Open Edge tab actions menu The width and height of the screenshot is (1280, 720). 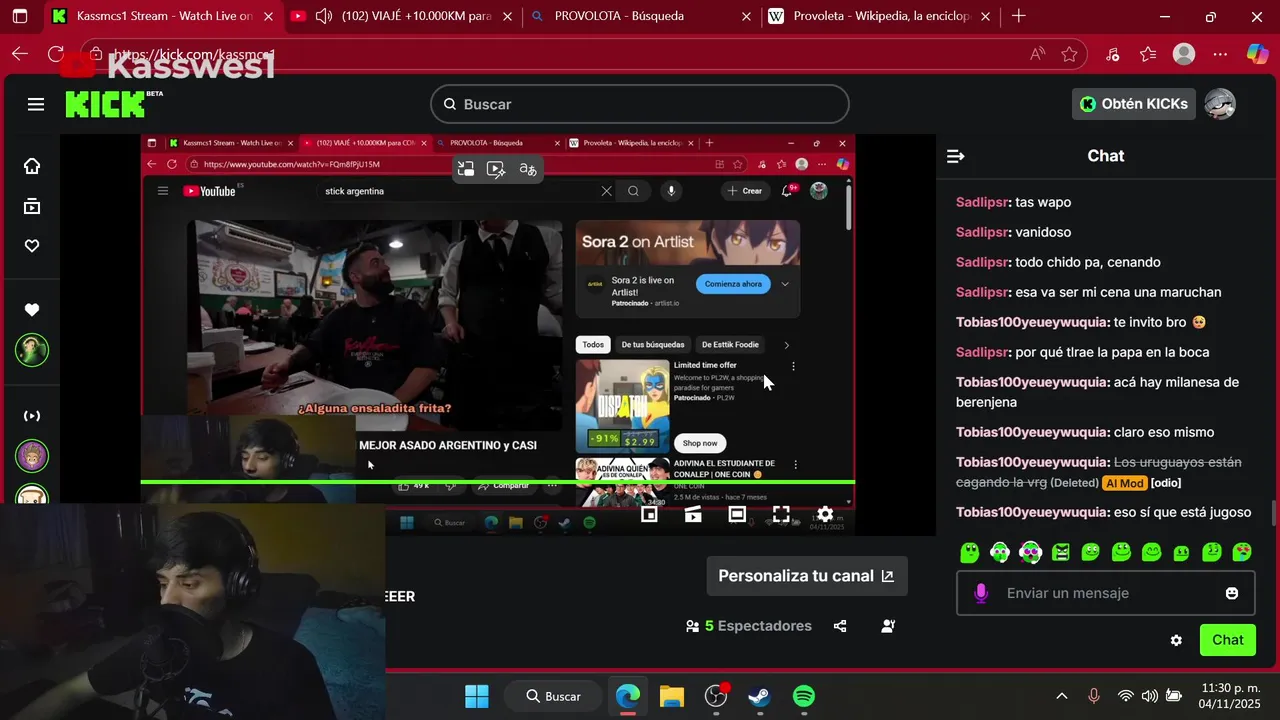tap(20, 16)
